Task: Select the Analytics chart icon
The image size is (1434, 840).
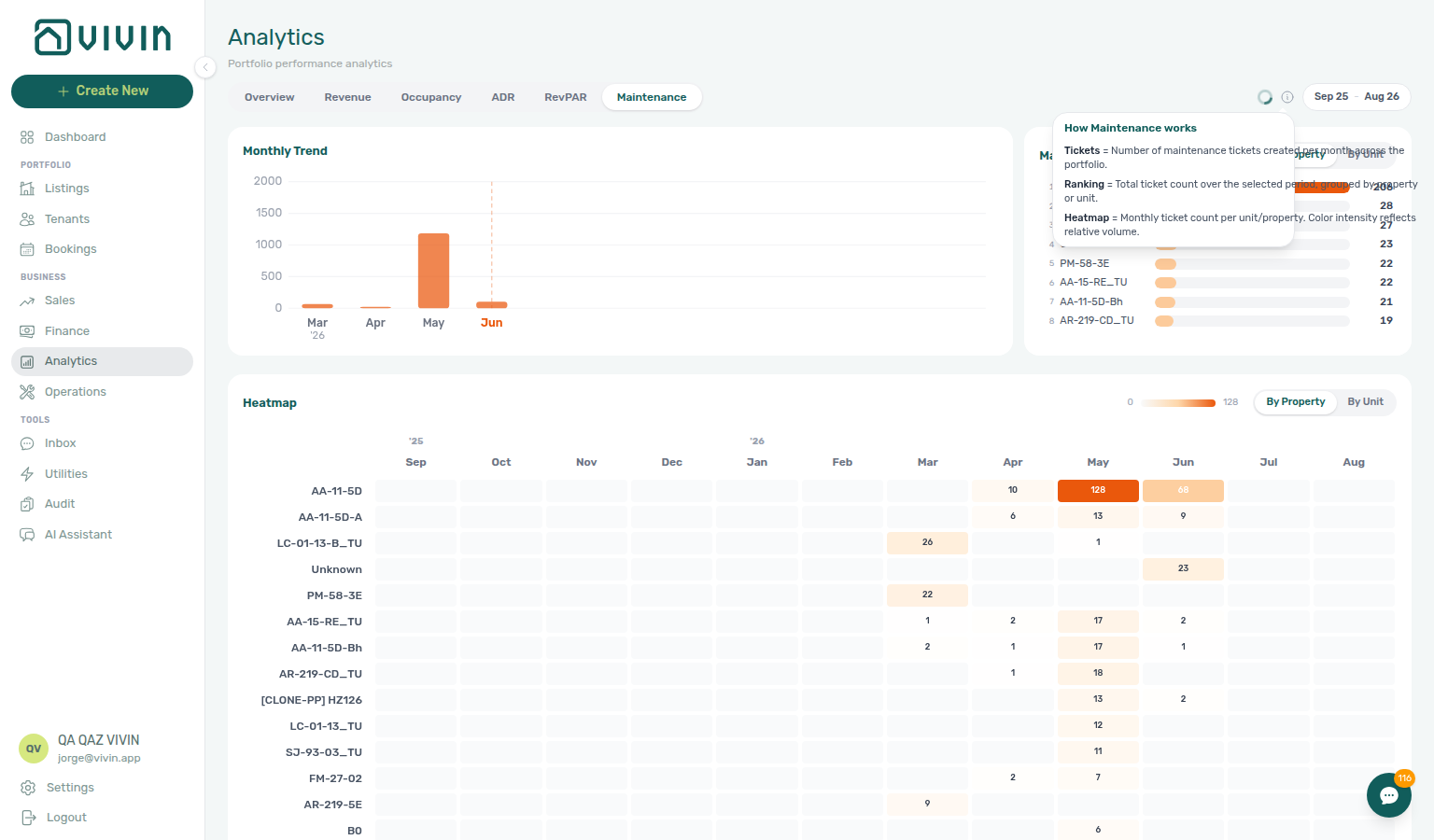Action: pyautogui.click(x=27, y=361)
